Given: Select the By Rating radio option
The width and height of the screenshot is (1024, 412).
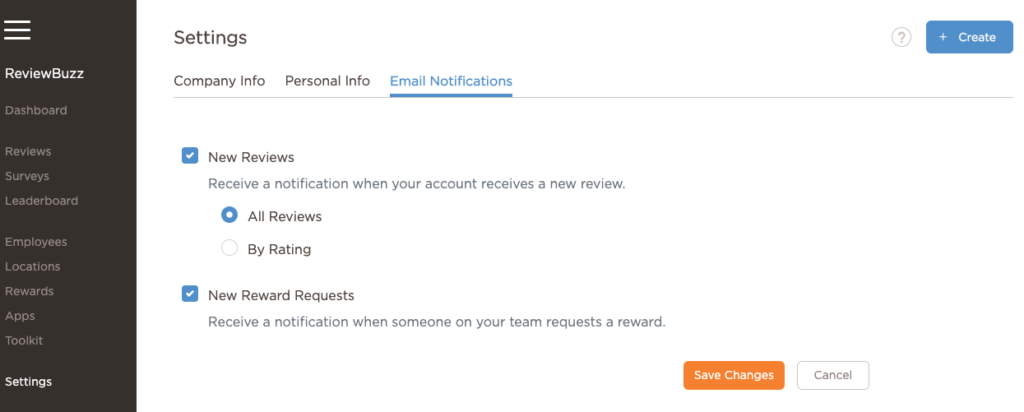Looking at the screenshot, I should click(229, 248).
